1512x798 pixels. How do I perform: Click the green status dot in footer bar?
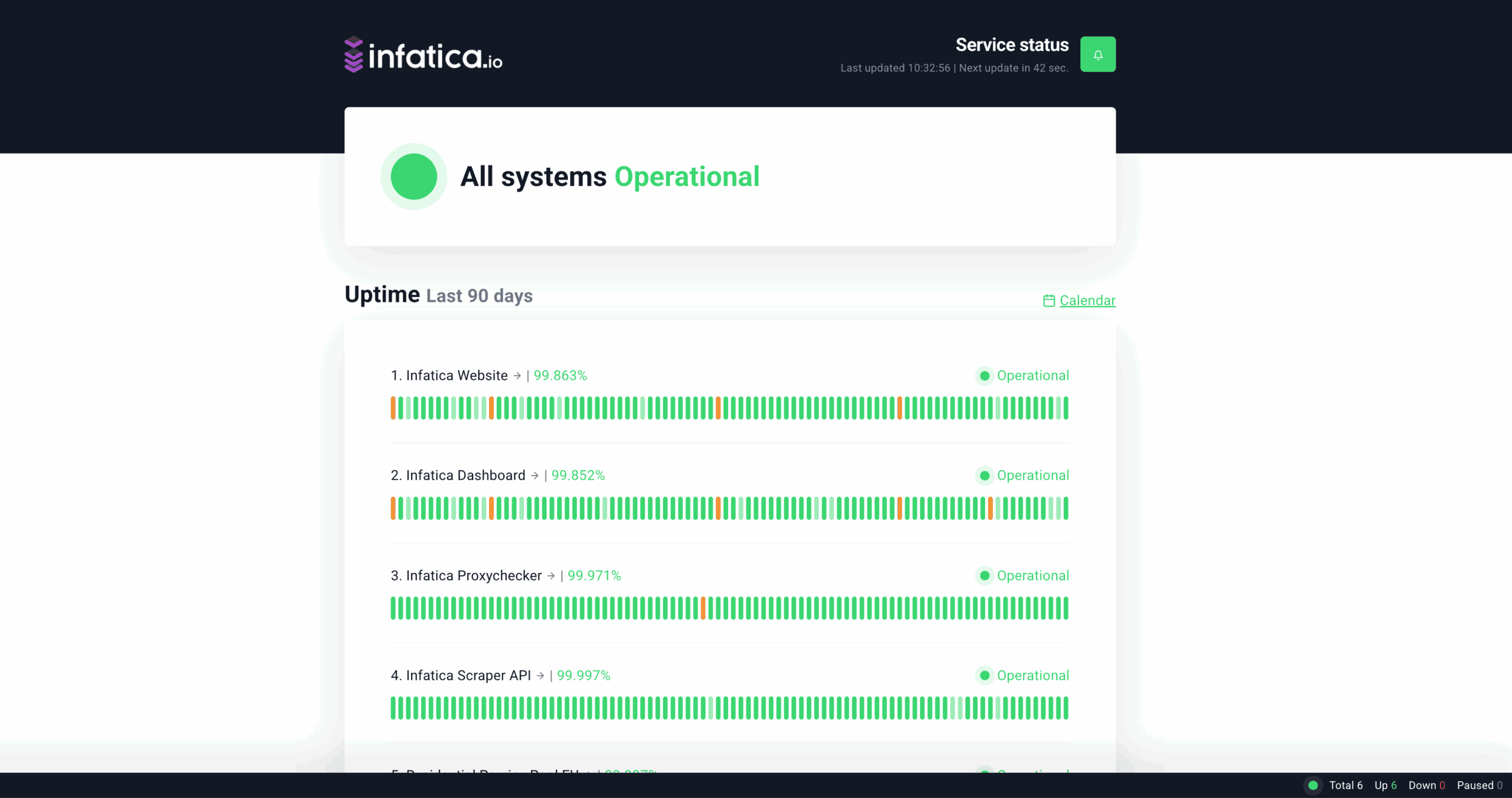coord(1313,785)
